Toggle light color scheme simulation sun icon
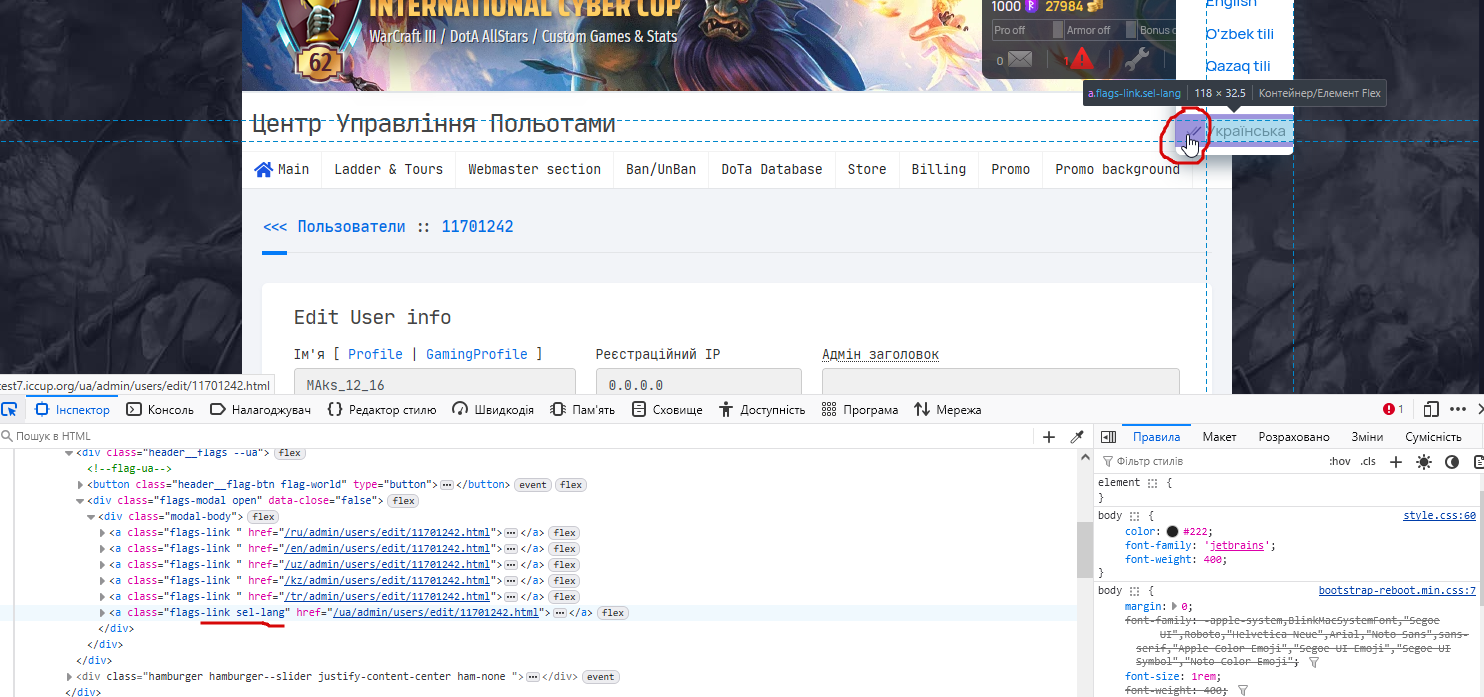The image size is (1484, 697). click(x=1424, y=462)
